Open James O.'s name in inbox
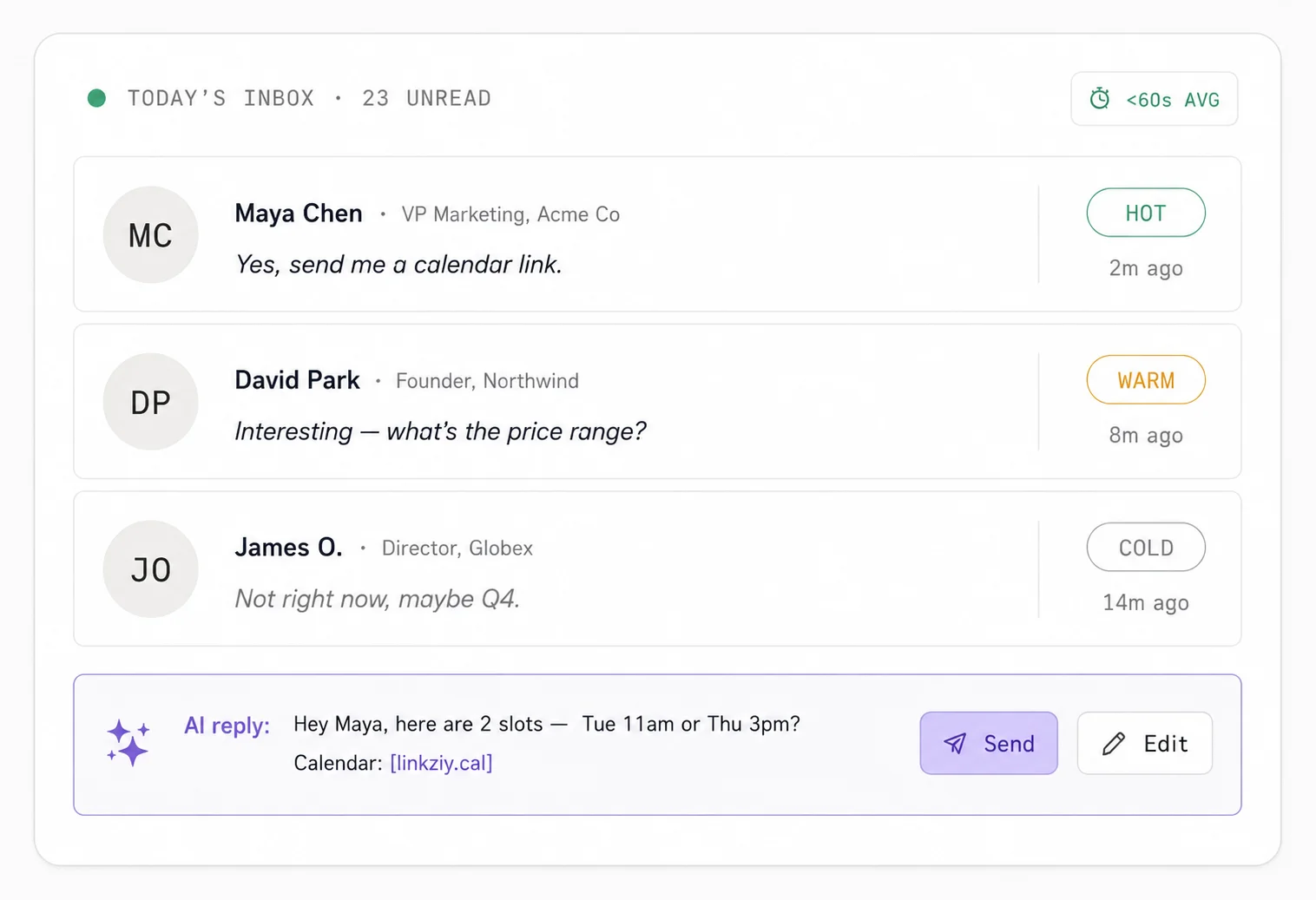This screenshot has width=1316, height=900. pyautogui.click(x=288, y=548)
